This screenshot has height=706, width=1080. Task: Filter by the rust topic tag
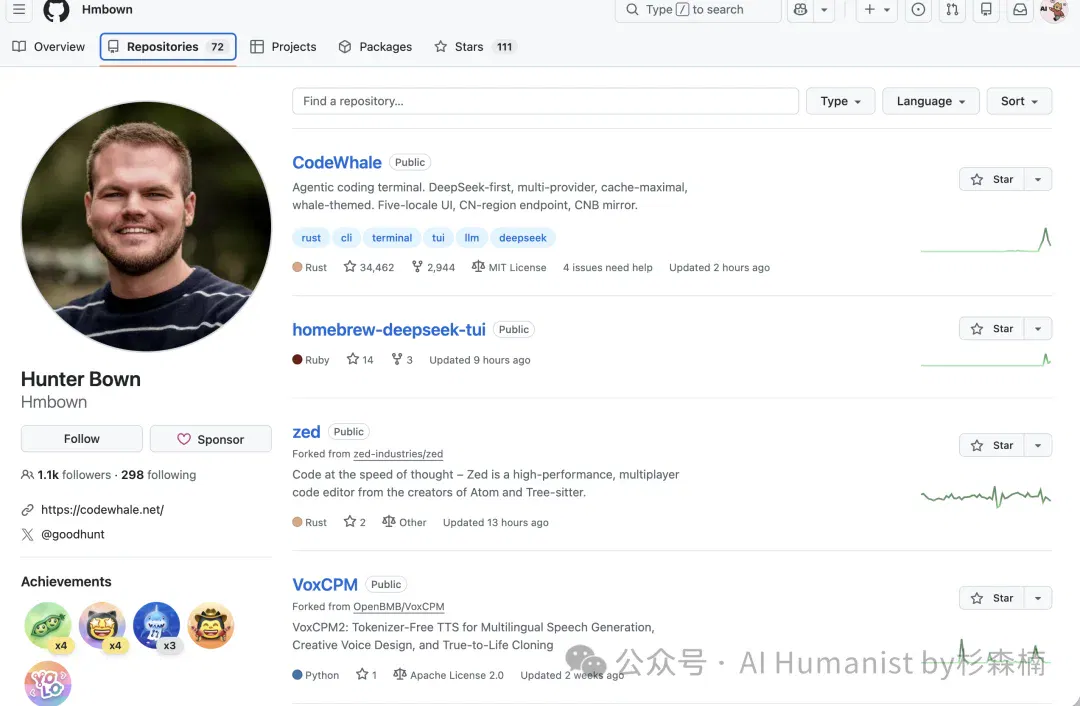click(x=311, y=238)
